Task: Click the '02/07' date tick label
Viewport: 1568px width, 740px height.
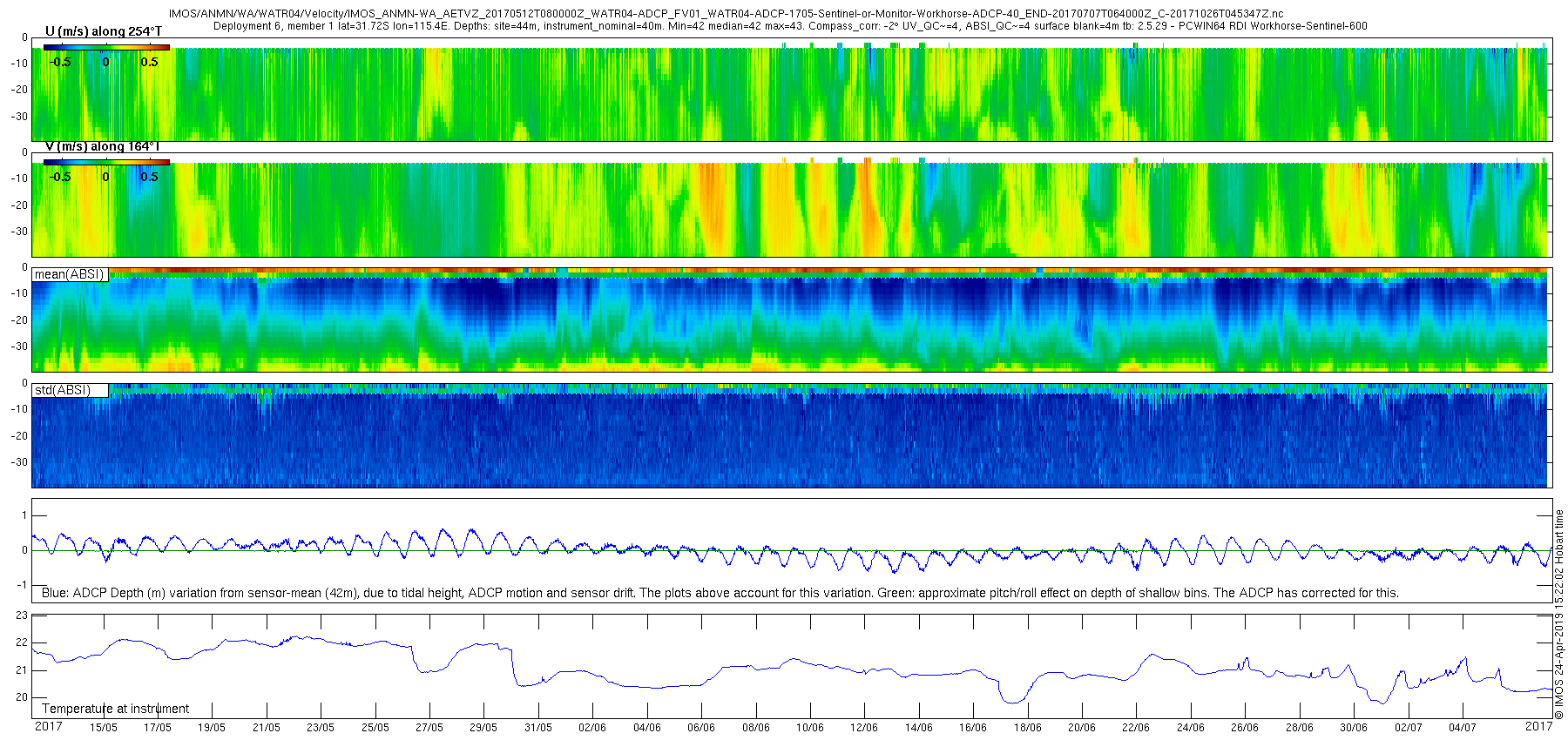Action: point(1409,728)
